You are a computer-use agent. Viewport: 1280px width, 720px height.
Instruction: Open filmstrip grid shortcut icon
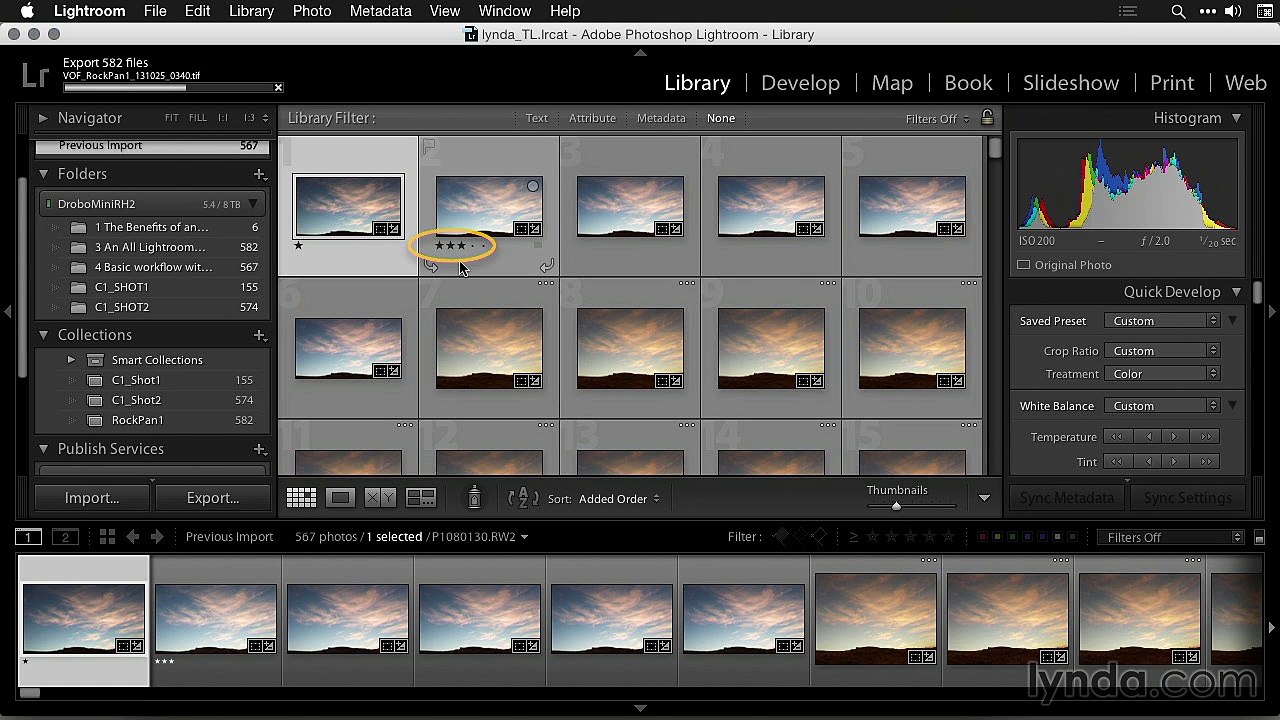[x=107, y=537]
